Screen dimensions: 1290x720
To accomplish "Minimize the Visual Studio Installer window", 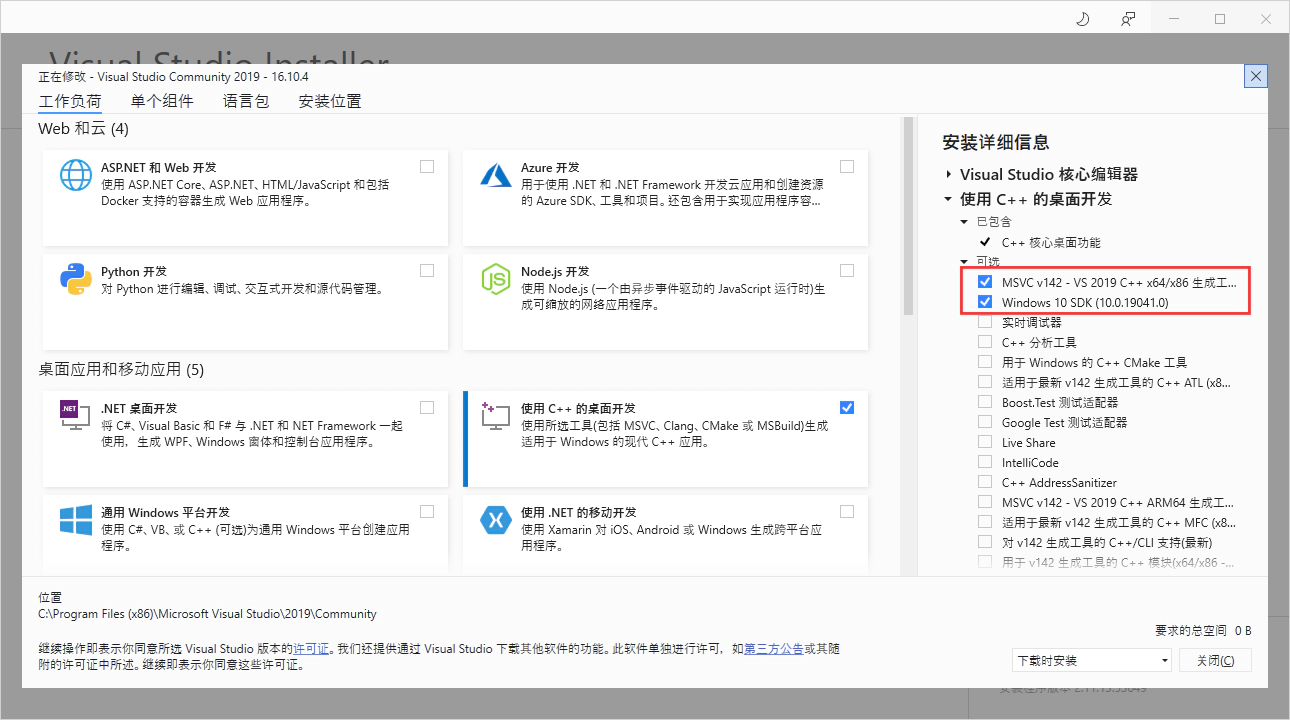I will (x=1173, y=19).
